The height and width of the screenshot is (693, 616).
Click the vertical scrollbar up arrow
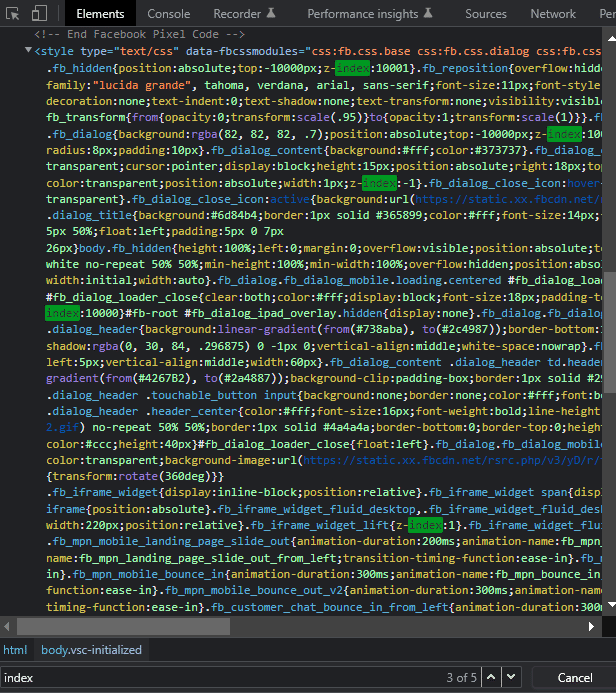coord(611,39)
